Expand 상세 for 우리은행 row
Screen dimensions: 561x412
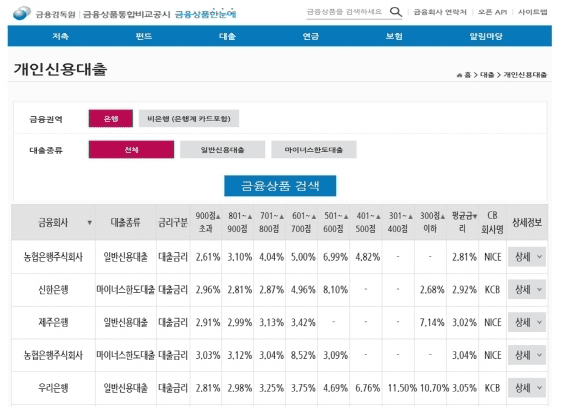tap(527, 388)
